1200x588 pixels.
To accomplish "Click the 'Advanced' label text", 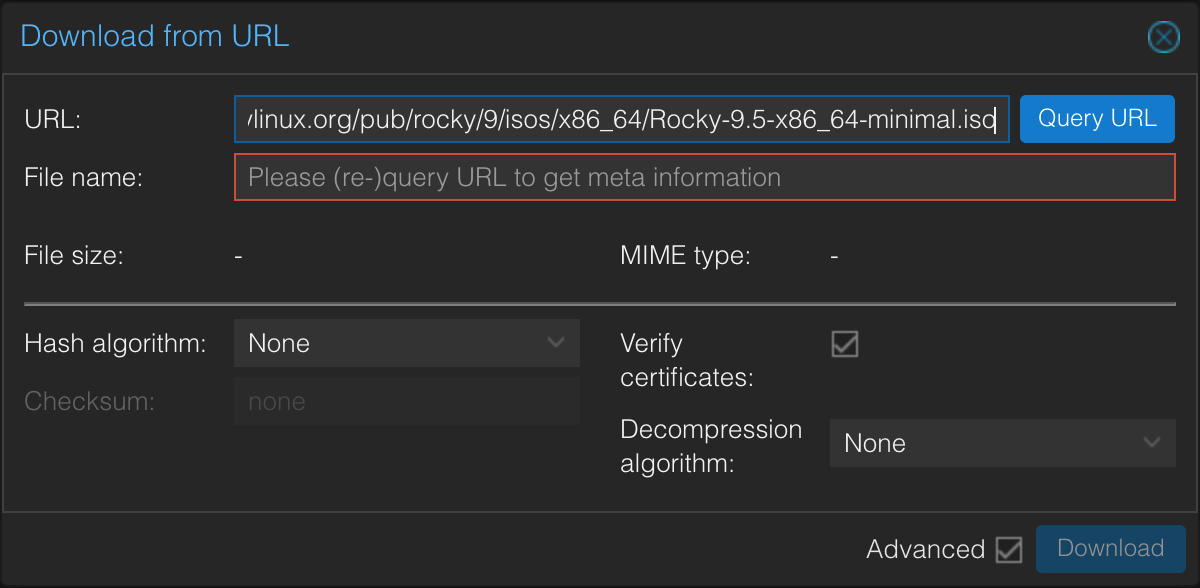I will 925,549.
